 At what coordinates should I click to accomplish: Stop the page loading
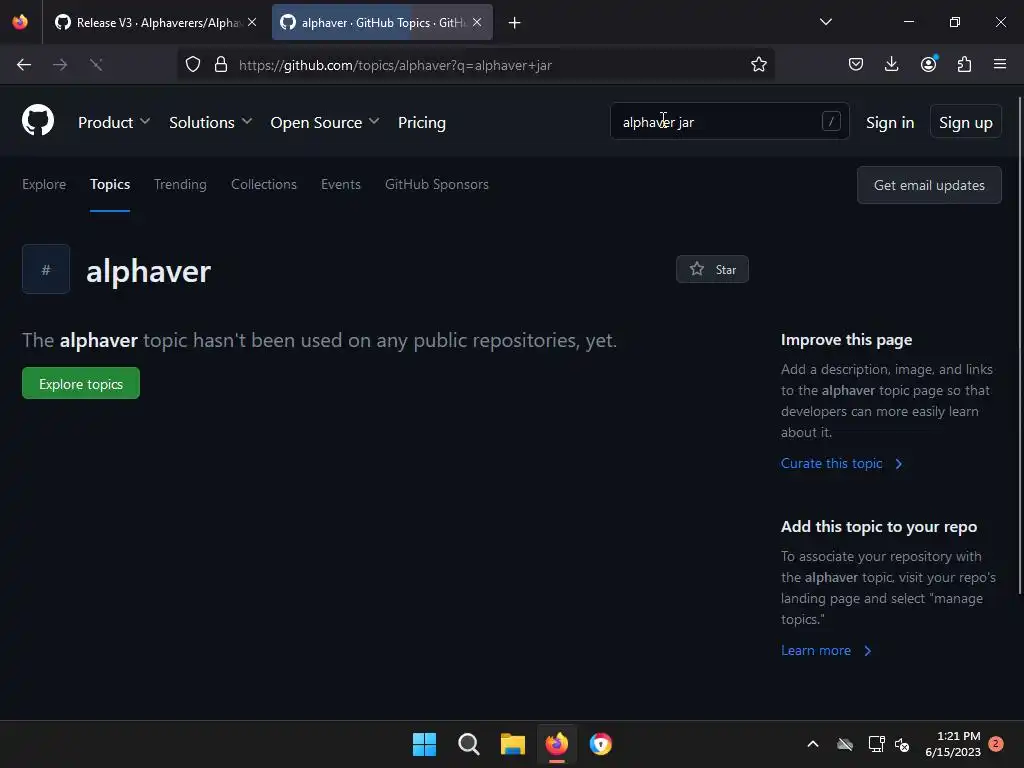[96, 65]
